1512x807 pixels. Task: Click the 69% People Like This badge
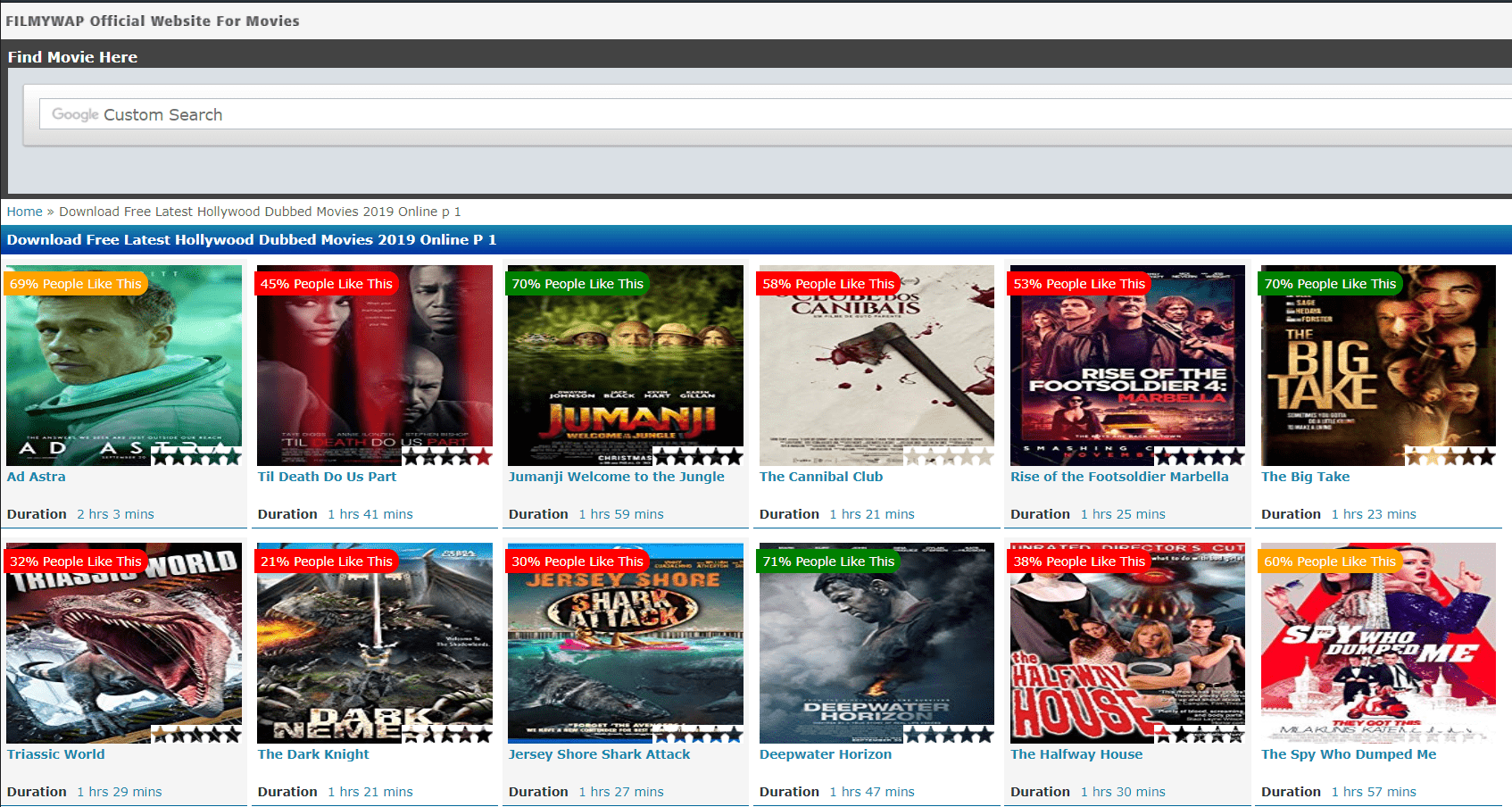(x=76, y=284)
